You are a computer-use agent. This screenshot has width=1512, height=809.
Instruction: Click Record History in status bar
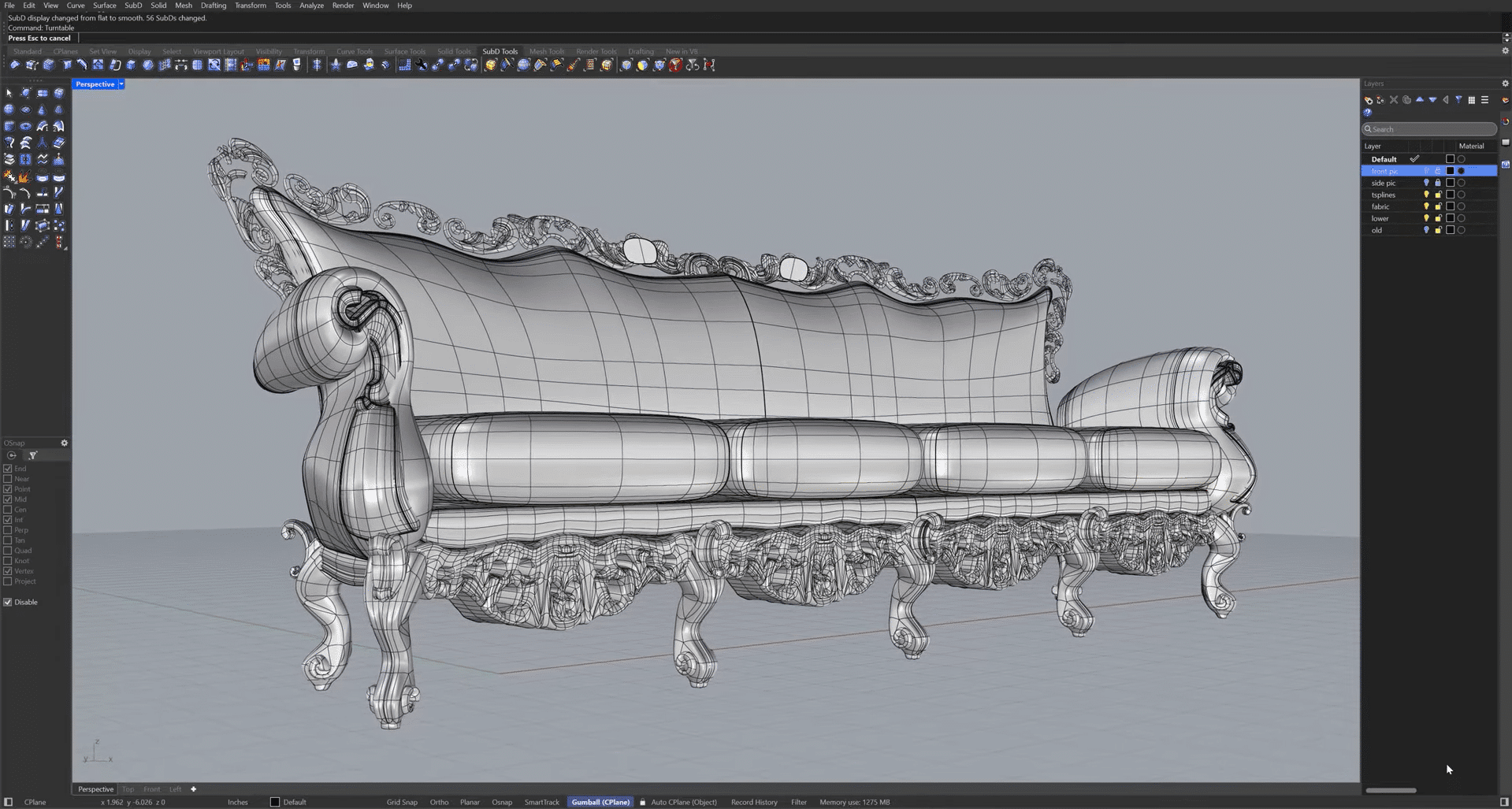(x=754, y=802)
